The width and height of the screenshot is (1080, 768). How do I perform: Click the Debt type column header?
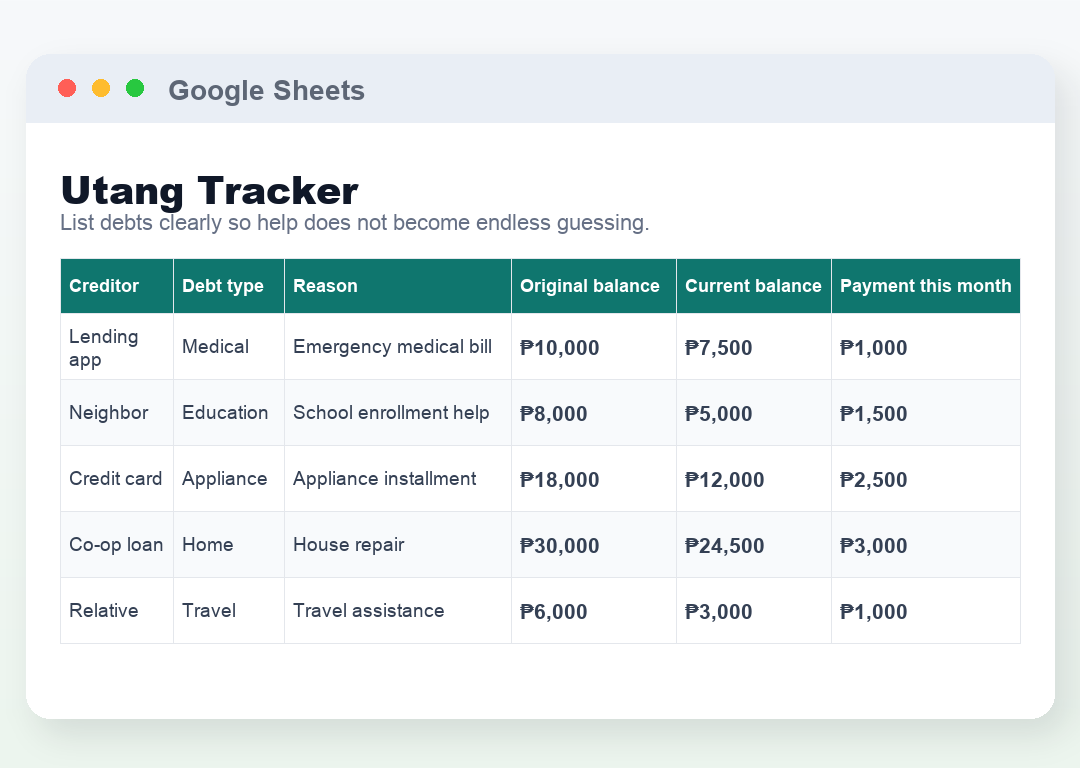229,286
